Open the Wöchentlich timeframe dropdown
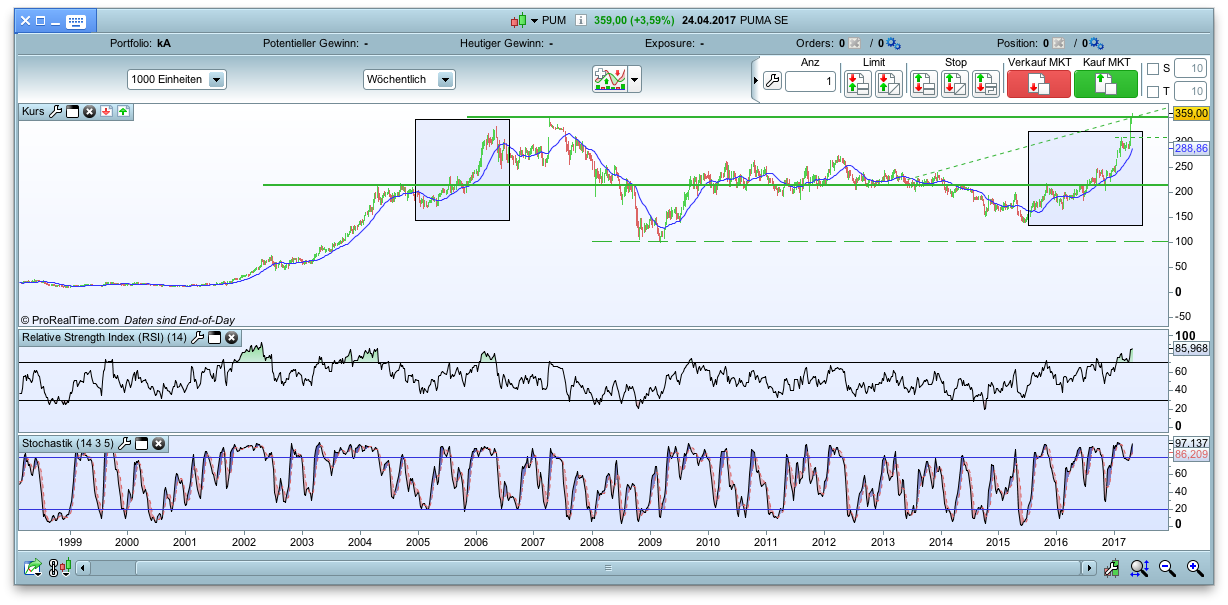 pos(446,80)
